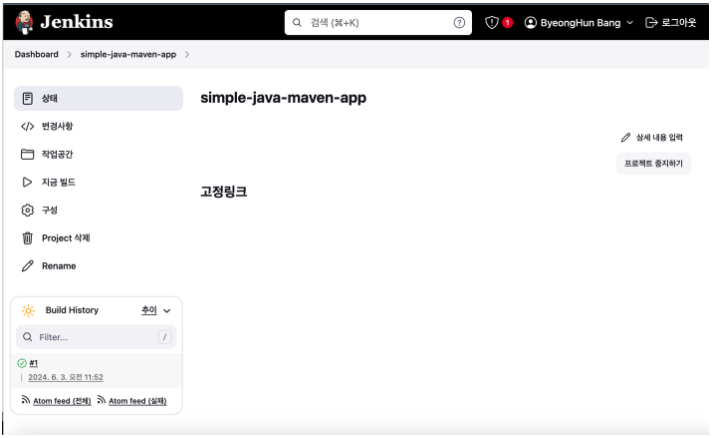Click RSS icon beside Atom feed (실패)
This screenshot has width=715, height=438.
coord(101,400)
